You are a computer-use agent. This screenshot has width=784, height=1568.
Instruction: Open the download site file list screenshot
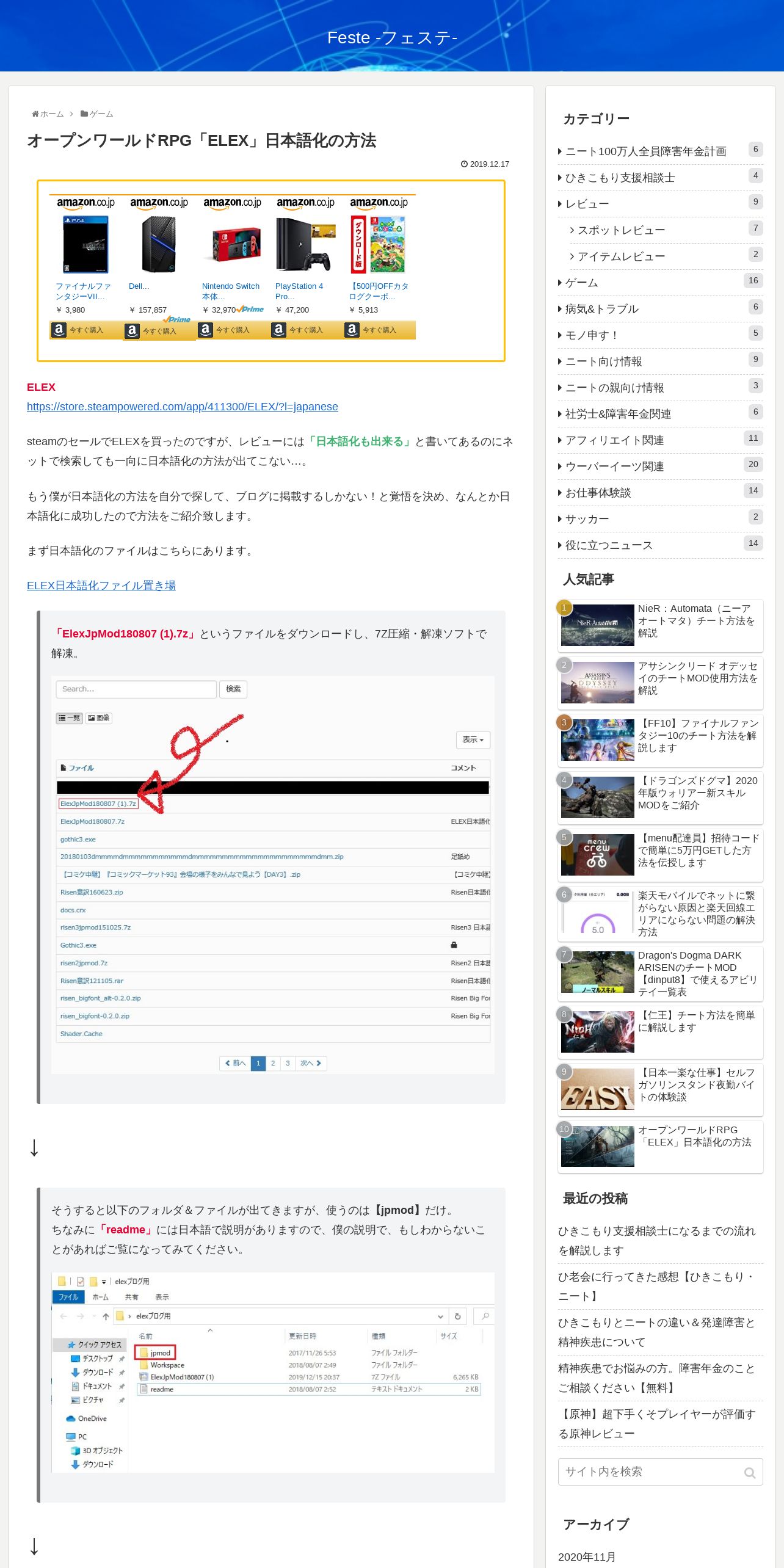coord(273,874)
